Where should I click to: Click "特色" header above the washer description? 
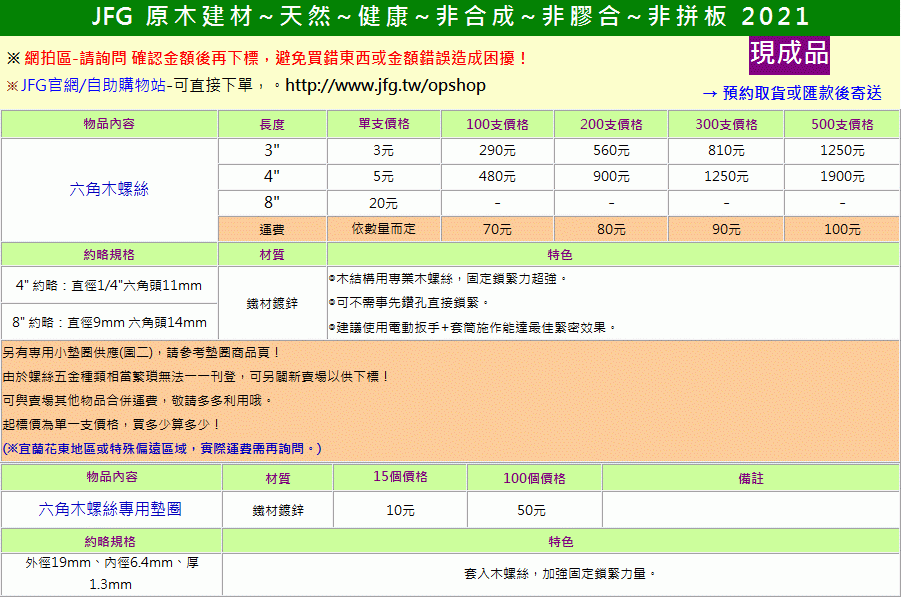[x=560, y=541]
